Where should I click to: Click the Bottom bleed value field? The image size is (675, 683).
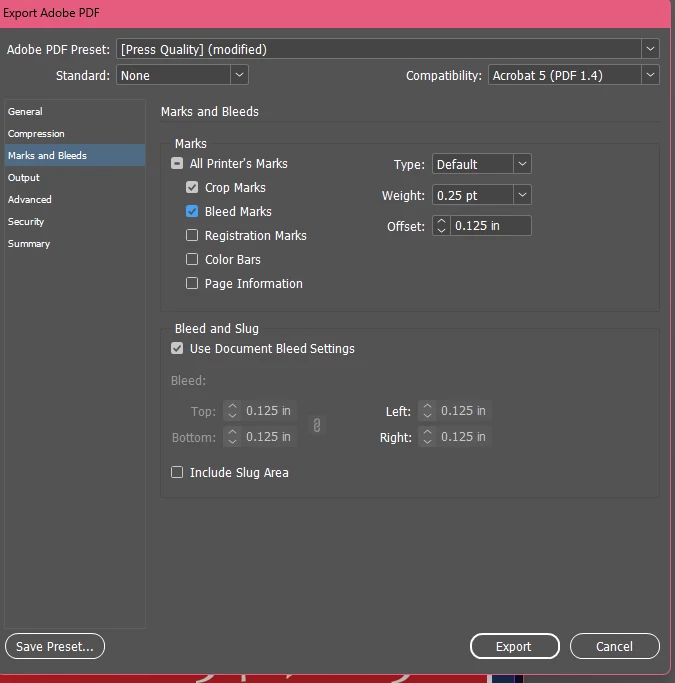(x=269, y=437)
